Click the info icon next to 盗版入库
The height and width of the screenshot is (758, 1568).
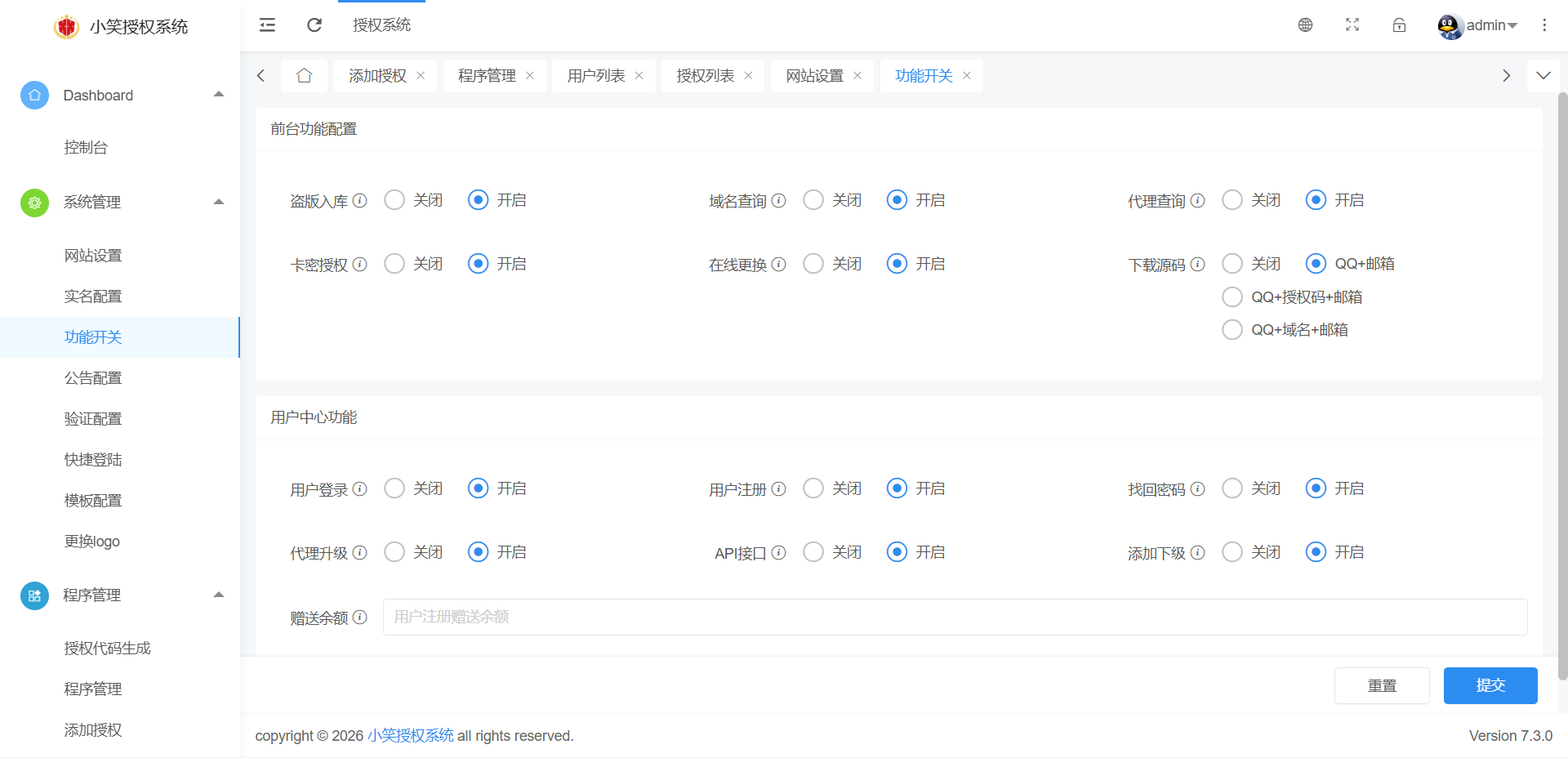click(360, 200)
